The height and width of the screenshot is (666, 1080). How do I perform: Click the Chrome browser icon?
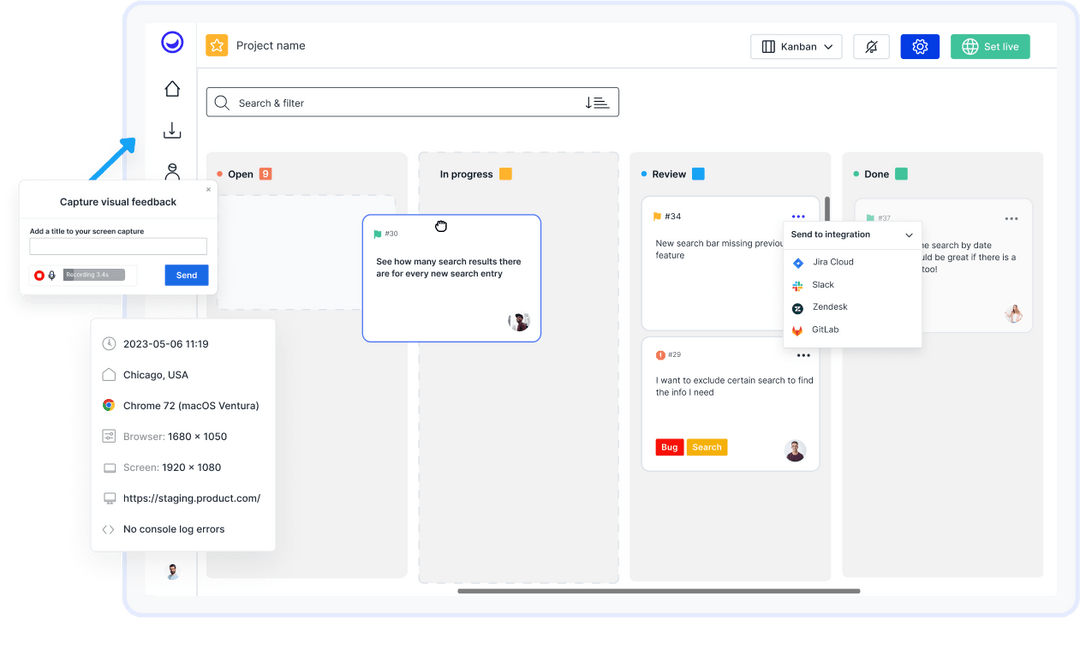[x=109, y=405]
